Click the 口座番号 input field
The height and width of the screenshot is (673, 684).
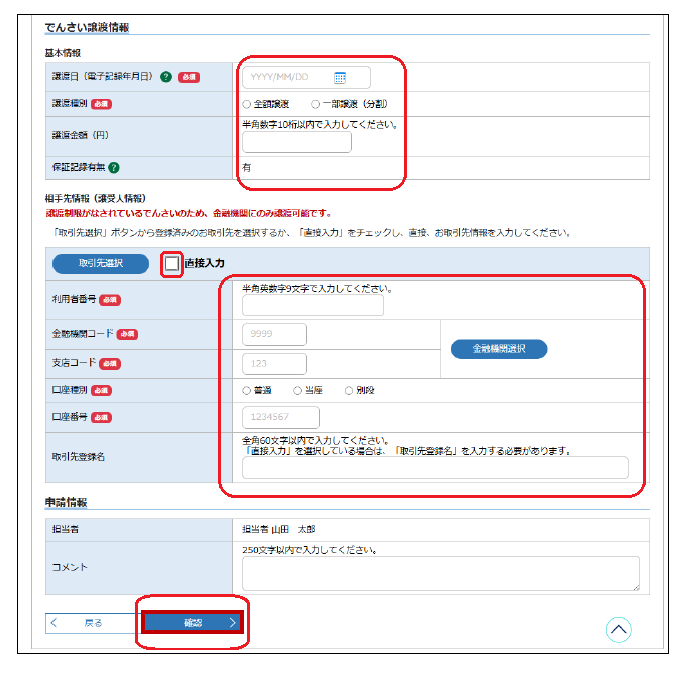[280, 417]
